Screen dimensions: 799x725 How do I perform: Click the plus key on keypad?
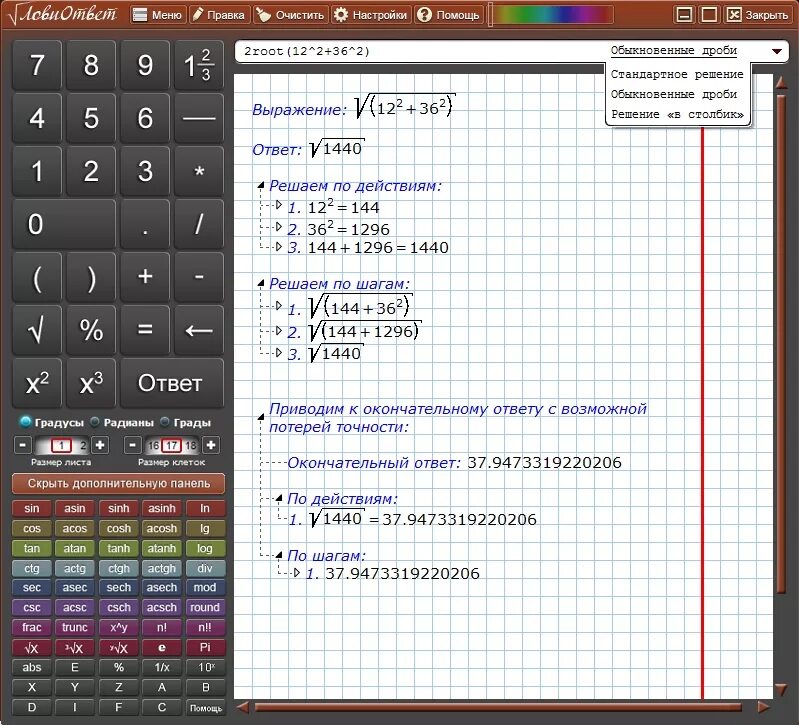(x=145, y=277)
